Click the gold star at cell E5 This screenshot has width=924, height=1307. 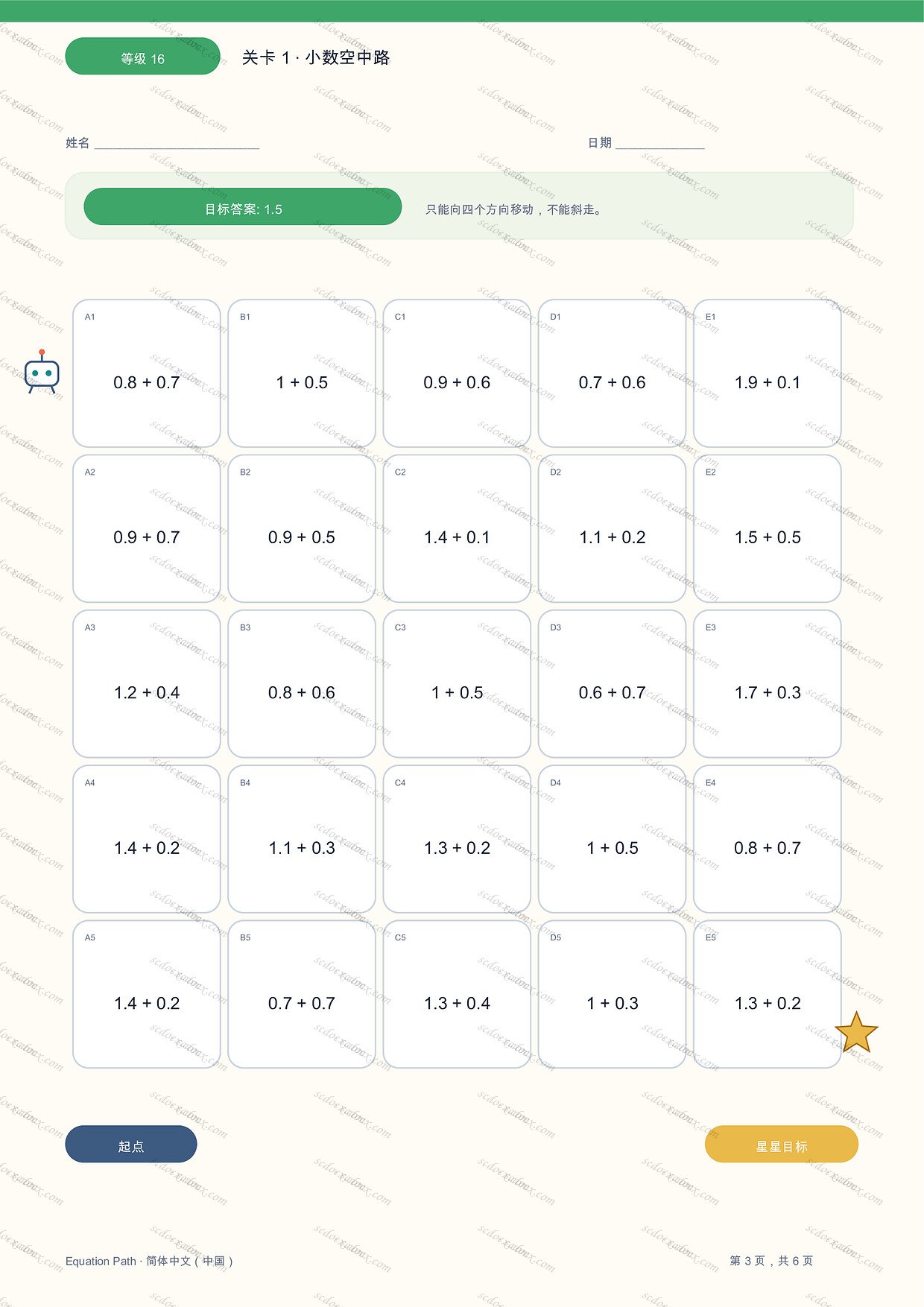pyautogui.click(x=856, y=1032)
